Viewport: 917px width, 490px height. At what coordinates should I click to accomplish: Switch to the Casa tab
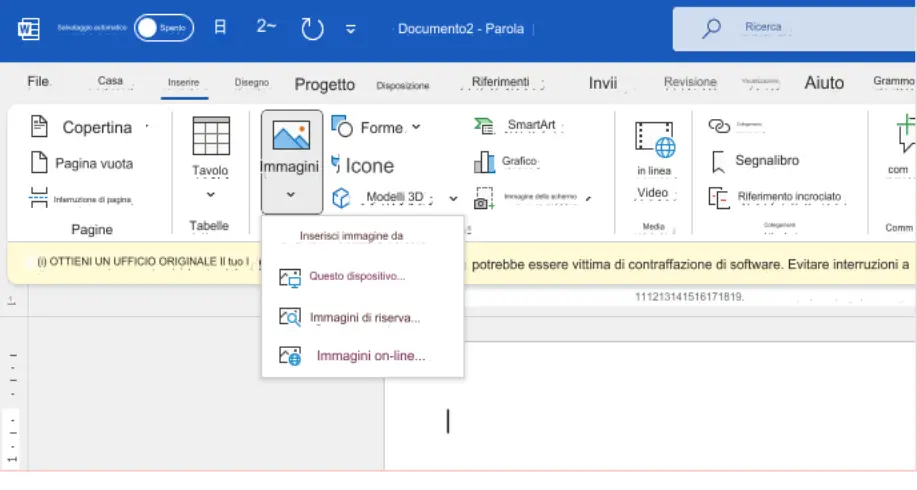[110, 81]
